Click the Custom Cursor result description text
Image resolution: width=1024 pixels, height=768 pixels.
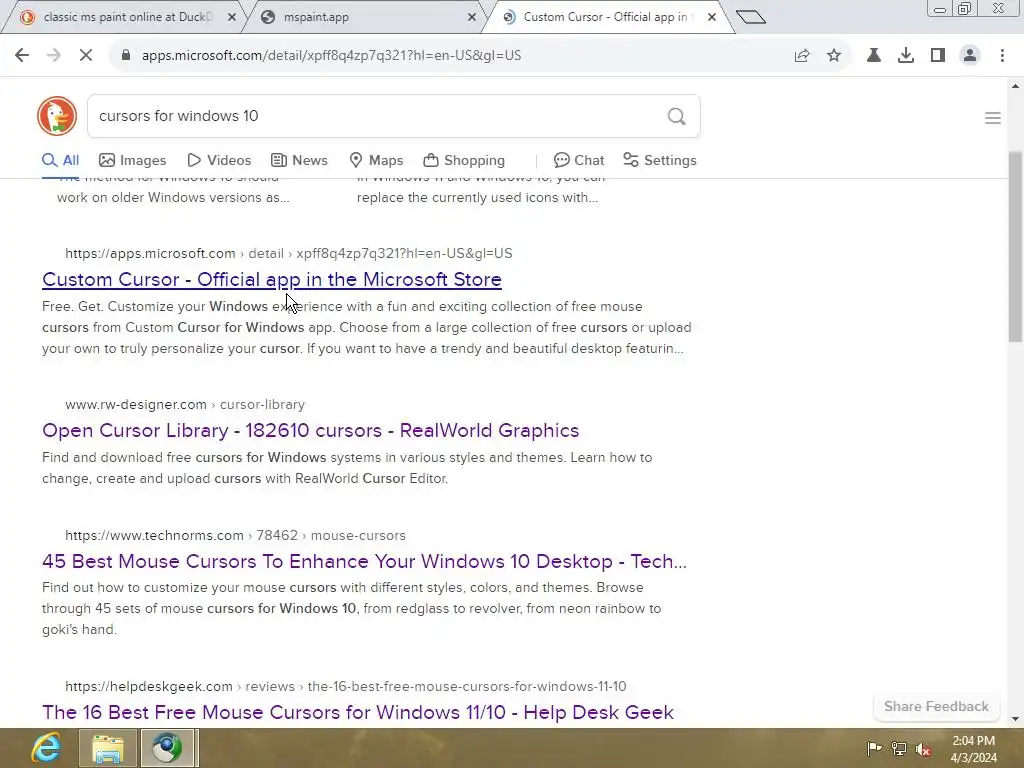click(366, 328)
